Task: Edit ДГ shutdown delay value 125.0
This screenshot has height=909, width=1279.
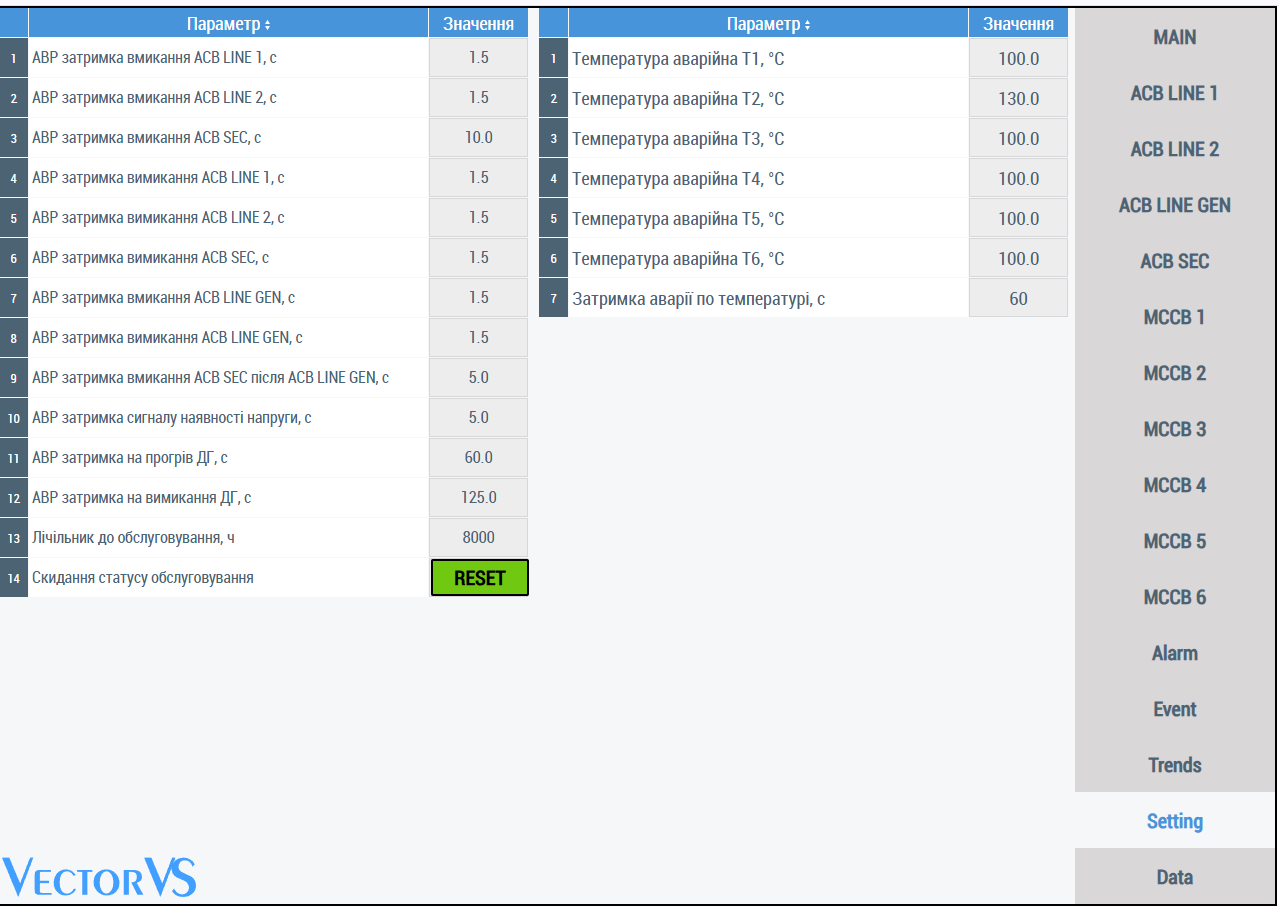Action: coord(479,498)
